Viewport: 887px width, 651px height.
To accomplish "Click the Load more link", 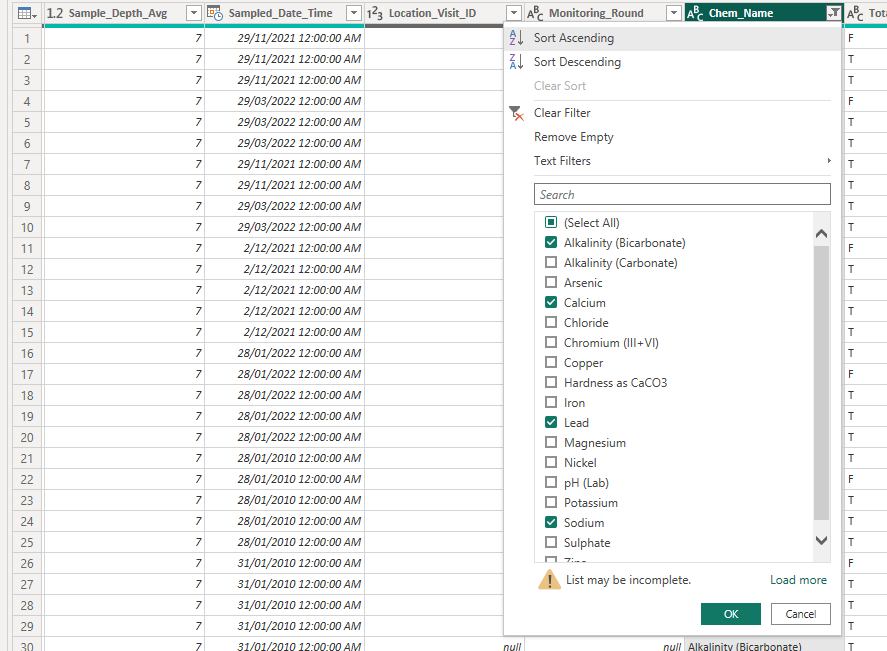I will pyautogui.click(x=798, y=580).
